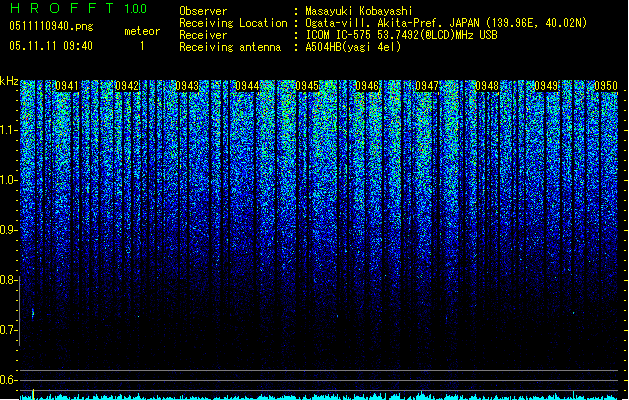Select the filename 0511110940.png

click(51, 26)
